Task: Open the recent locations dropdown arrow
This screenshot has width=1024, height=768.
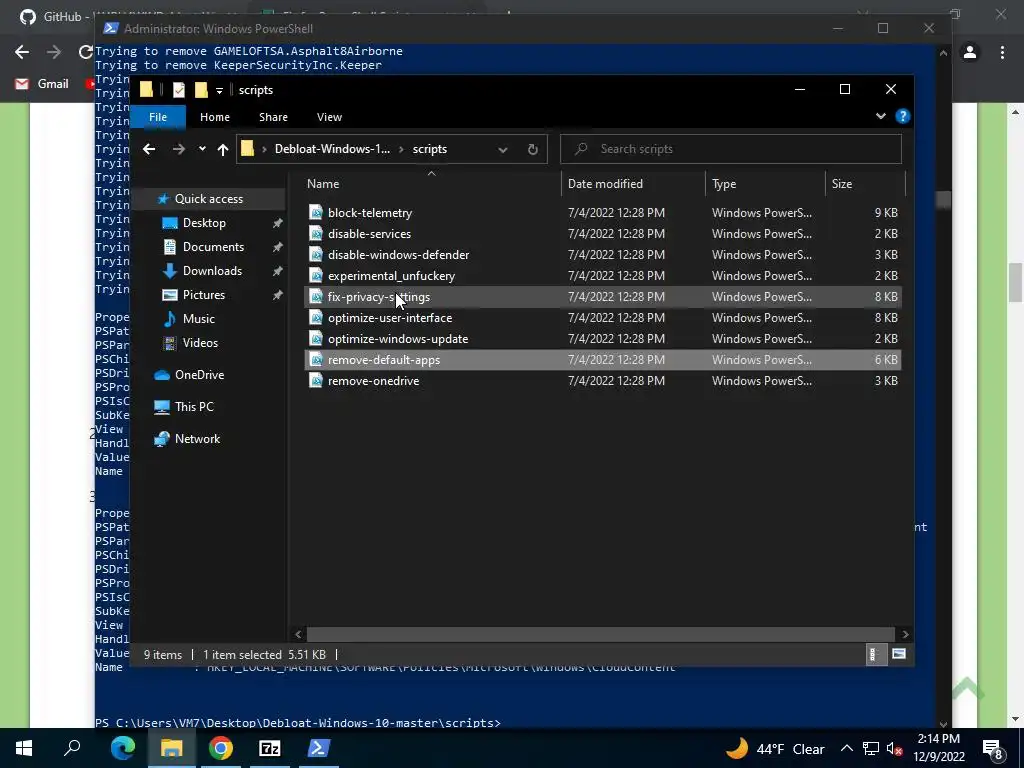Action: [x=202, y=149]
